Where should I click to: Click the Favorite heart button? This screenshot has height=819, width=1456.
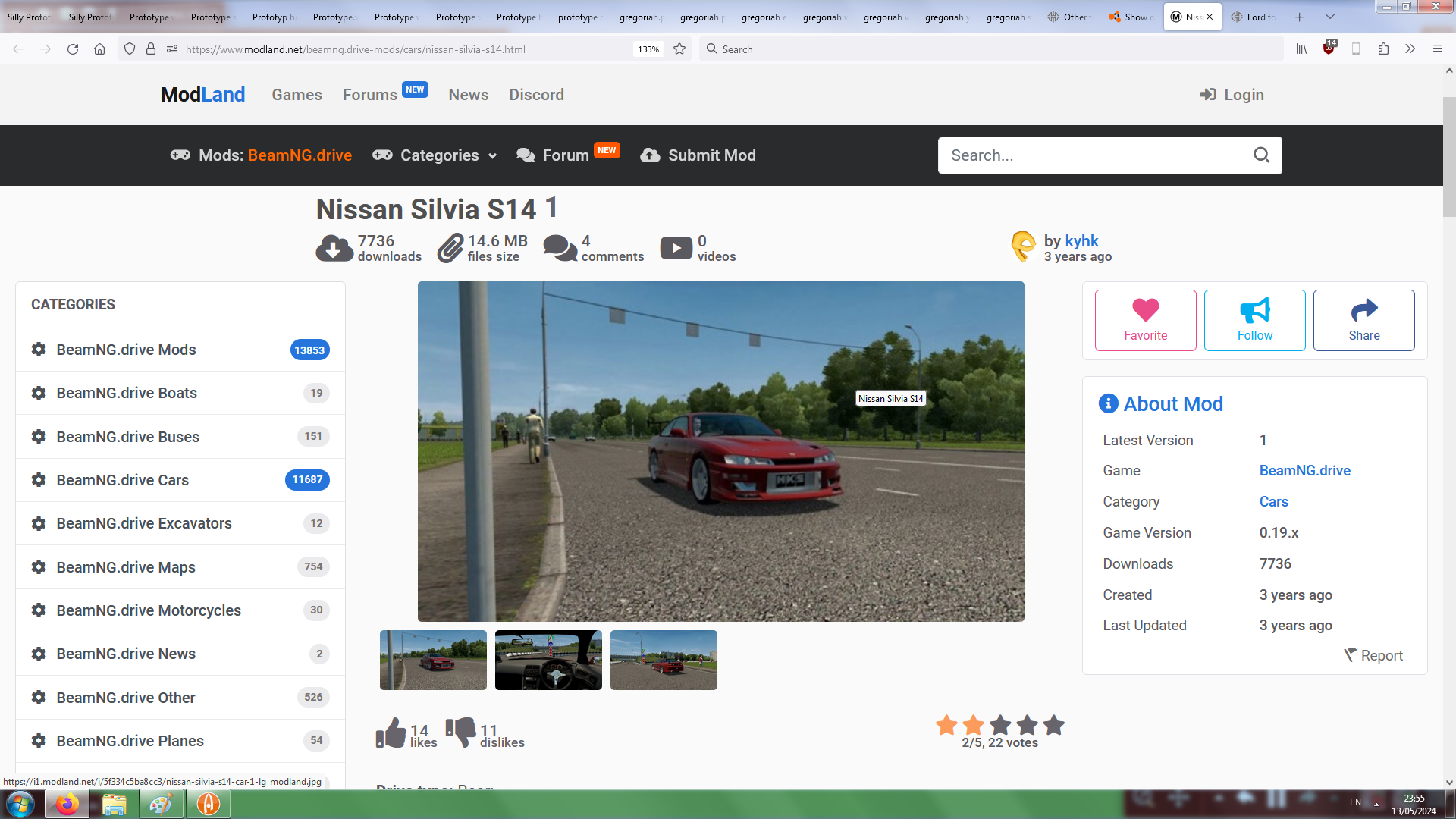click(x=1145, y=320)
